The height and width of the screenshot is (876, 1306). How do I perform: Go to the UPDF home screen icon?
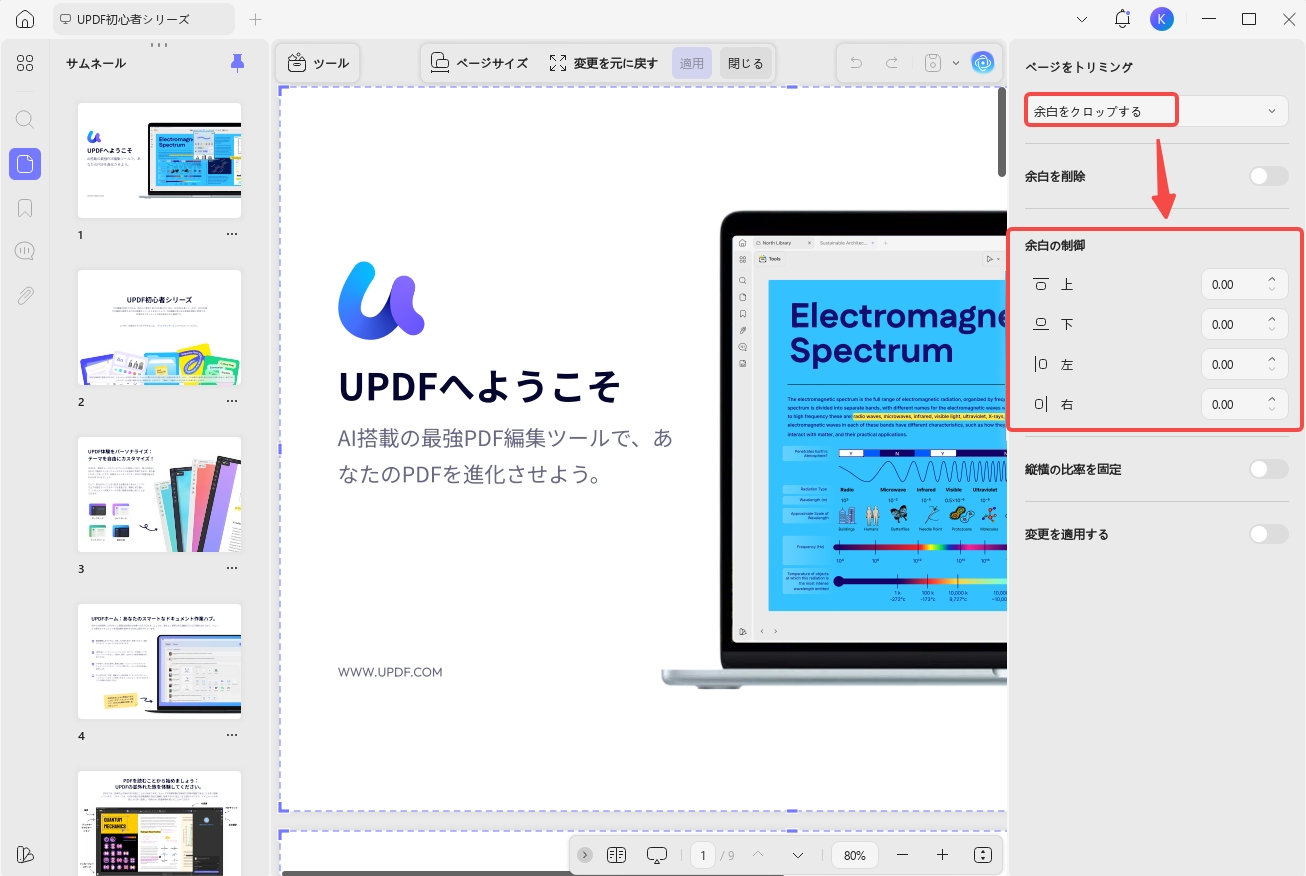(x=25, y=19)
